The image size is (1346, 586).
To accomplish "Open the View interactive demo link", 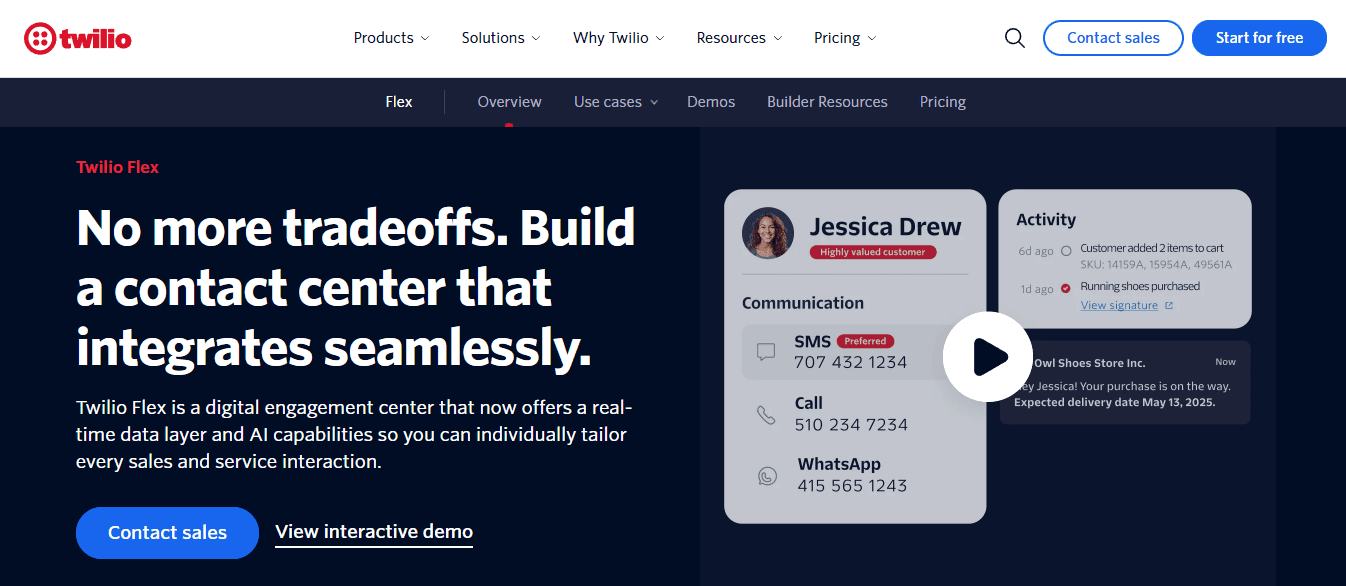I will (x=373, y=531).
